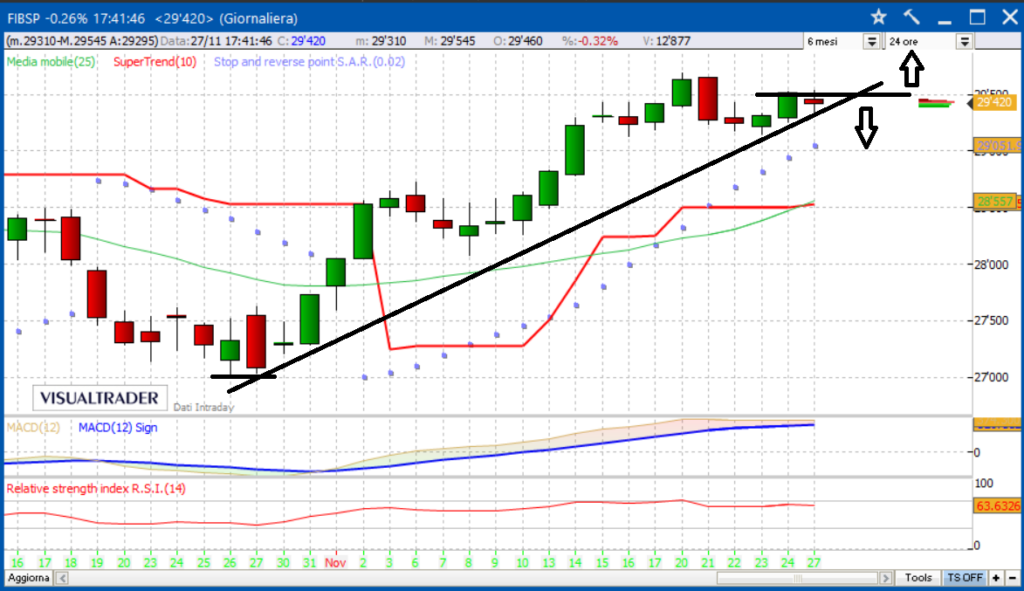
Task: Select the Media mobile(25) indicator label
Action: click(x=51, y=62)
